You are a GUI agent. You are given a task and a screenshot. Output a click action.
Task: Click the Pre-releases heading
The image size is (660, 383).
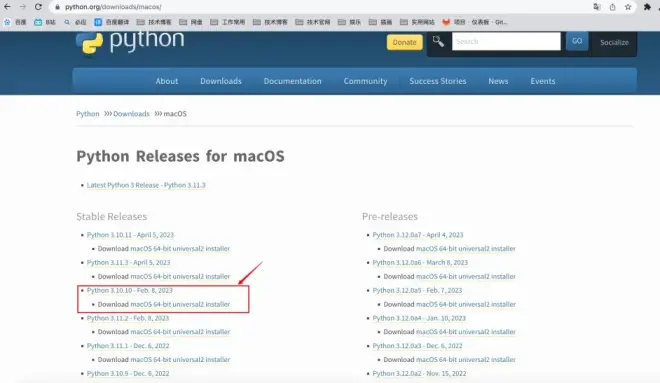pyautogui.click(x=390, y=216)
